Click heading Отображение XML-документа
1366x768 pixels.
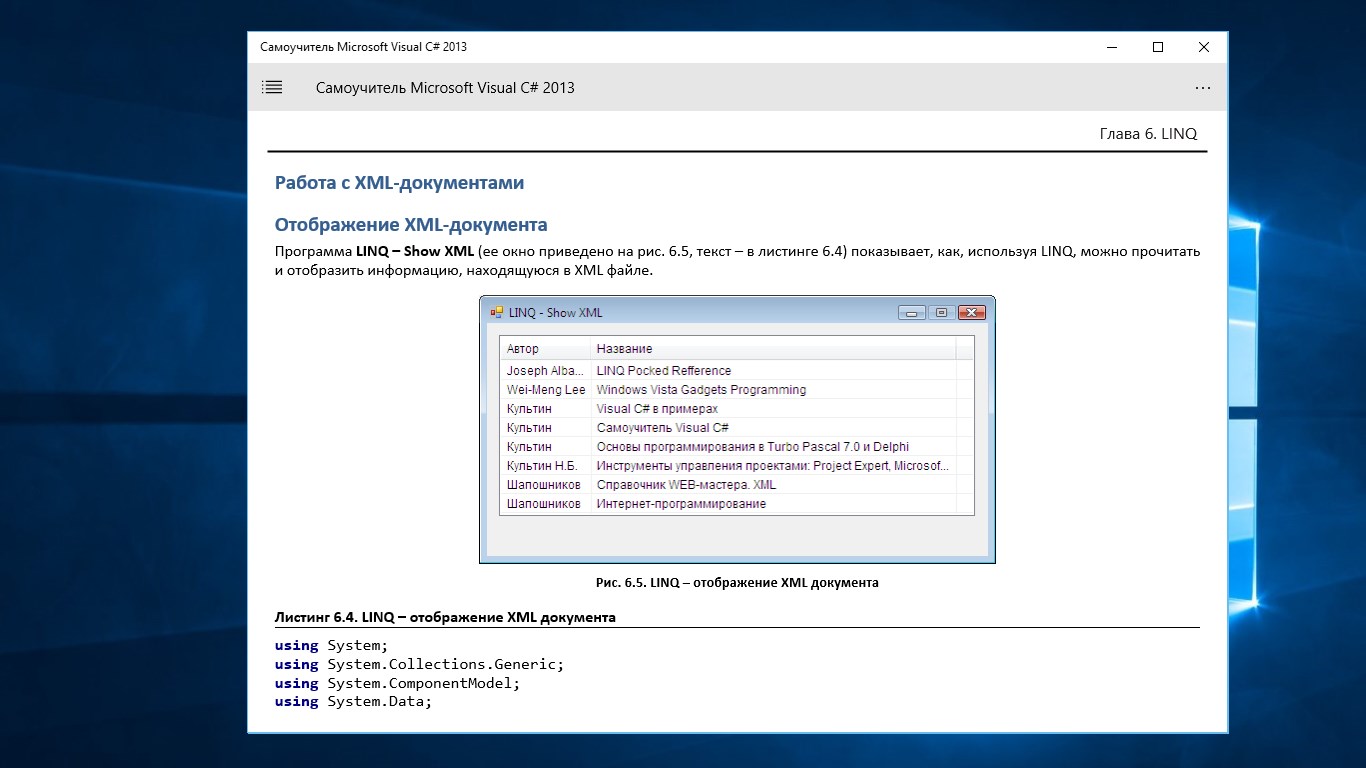[x=411, y=225]
